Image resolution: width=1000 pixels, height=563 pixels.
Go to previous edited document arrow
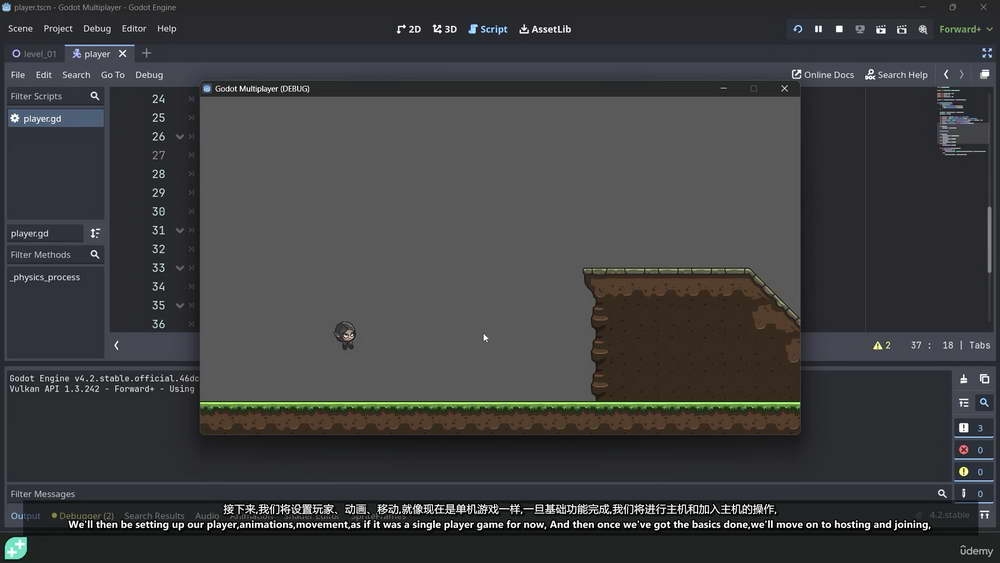click(x=946, y=75)
